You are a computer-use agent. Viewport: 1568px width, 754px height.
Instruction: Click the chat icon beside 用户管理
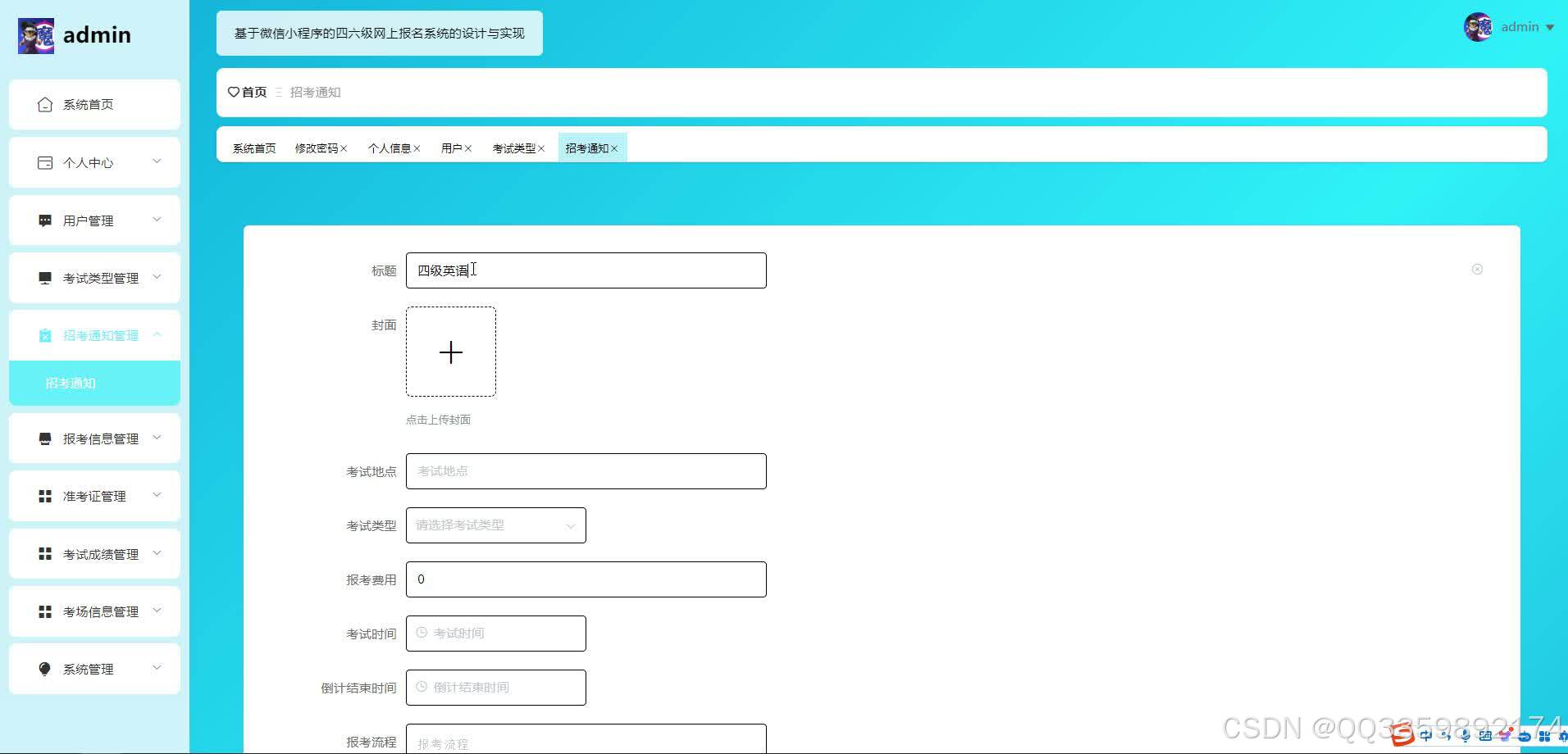[x=45, y=220]
